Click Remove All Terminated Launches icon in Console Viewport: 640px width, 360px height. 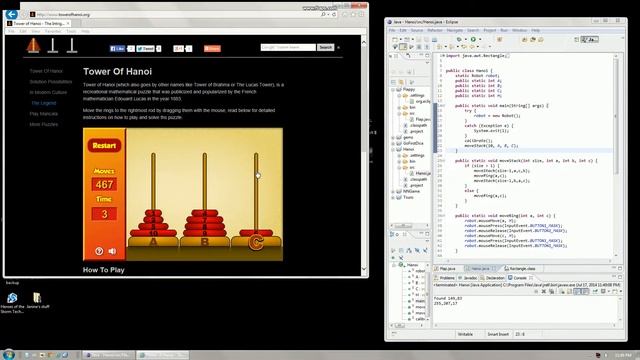pyautogui.click(x=551, y=291)
